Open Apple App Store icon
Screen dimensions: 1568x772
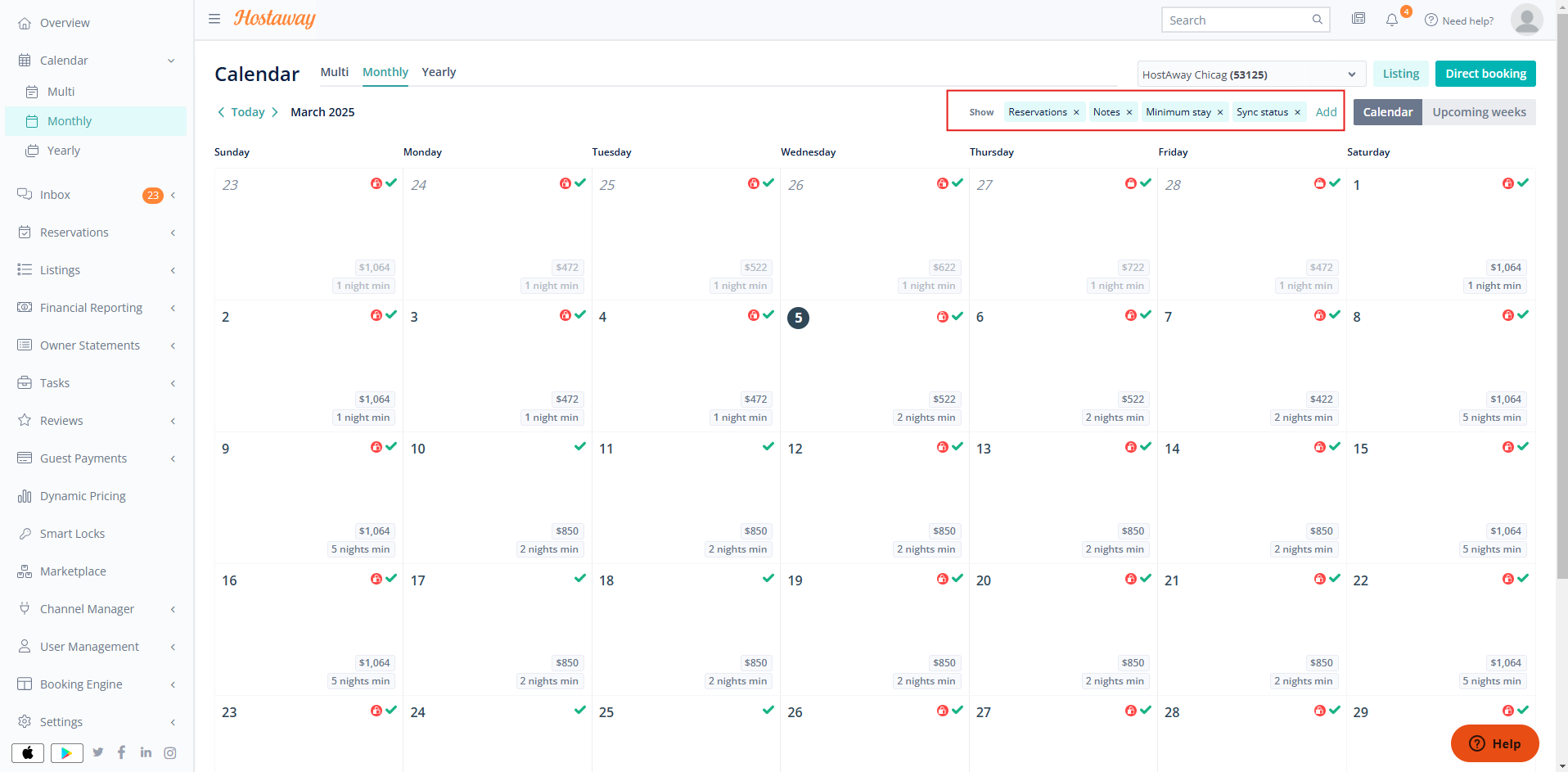tap(28, 752)
